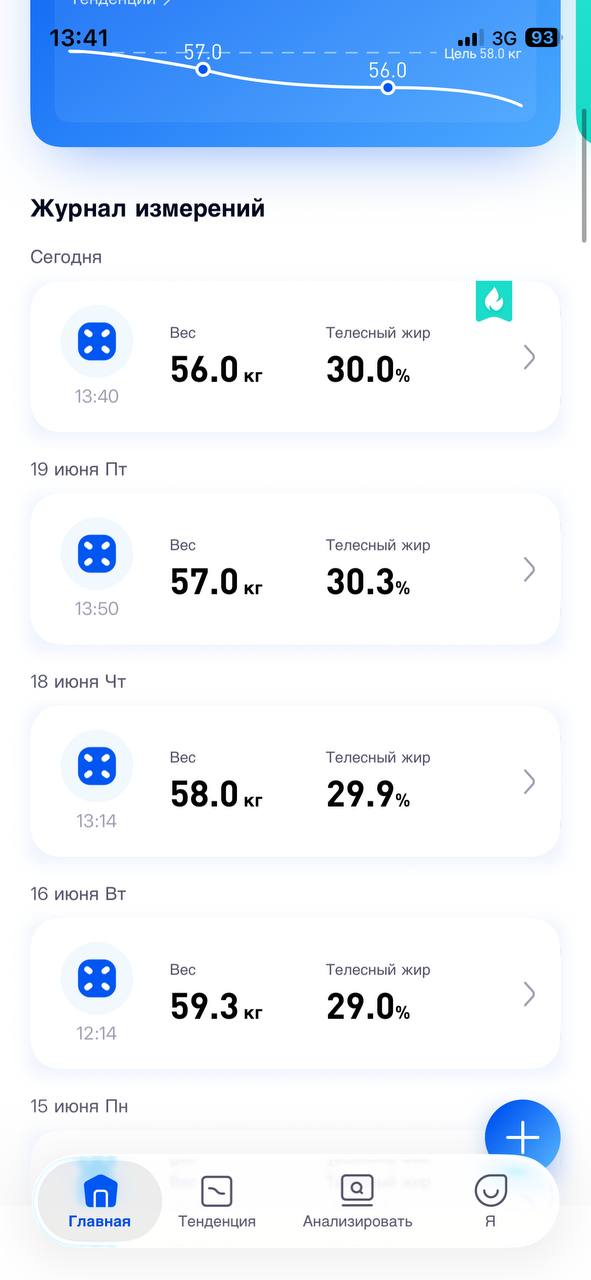The width and height of the screenshot is (591, 1280).
Task: Switch to the Тенденция tab
Action: [217, 1201]
